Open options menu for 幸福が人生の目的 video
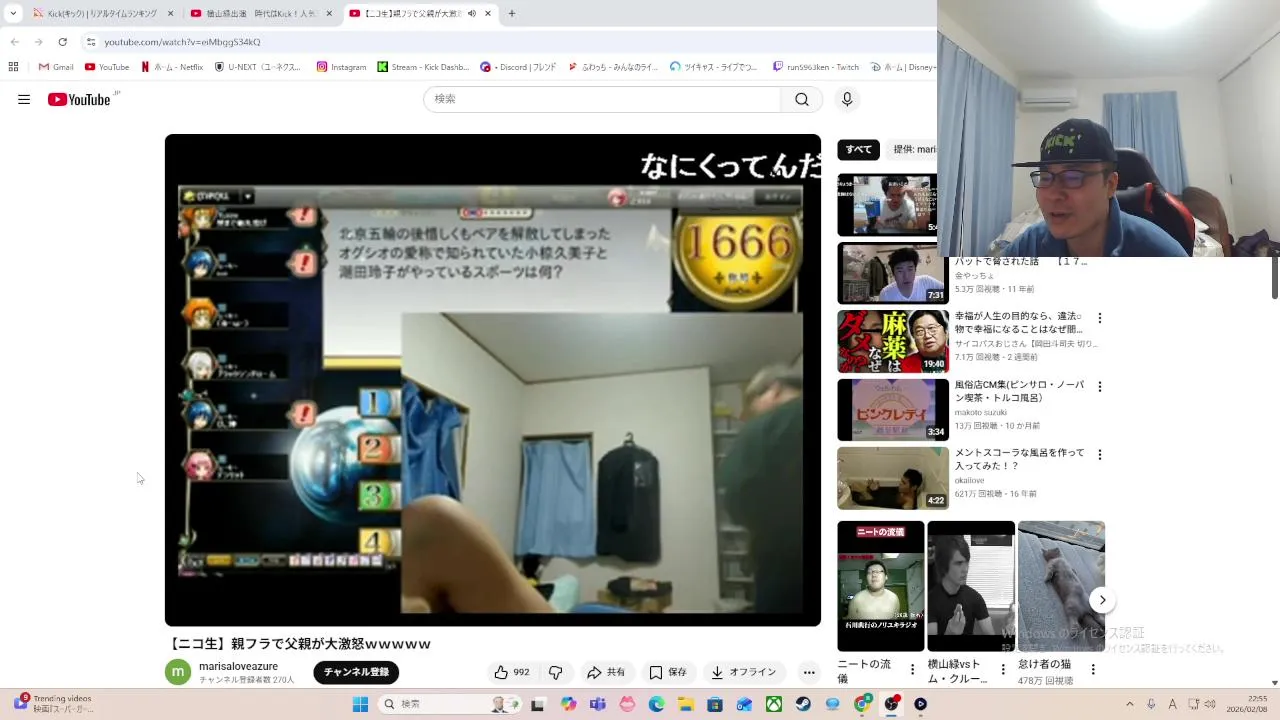Viewport: 1280px width, 720px height. click(1100, 318)
